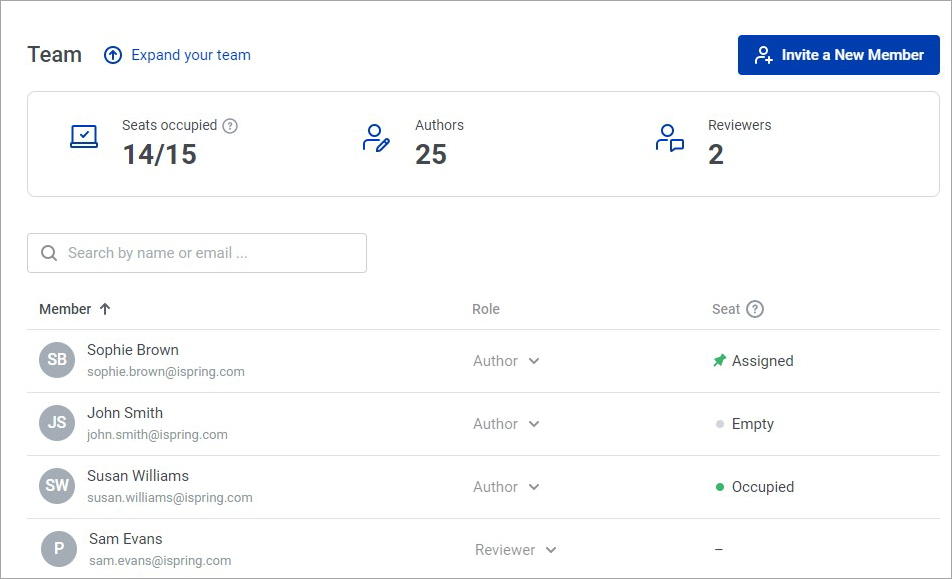
Task: Click Invite a New Member button
Action: click(x=838, y=55)
